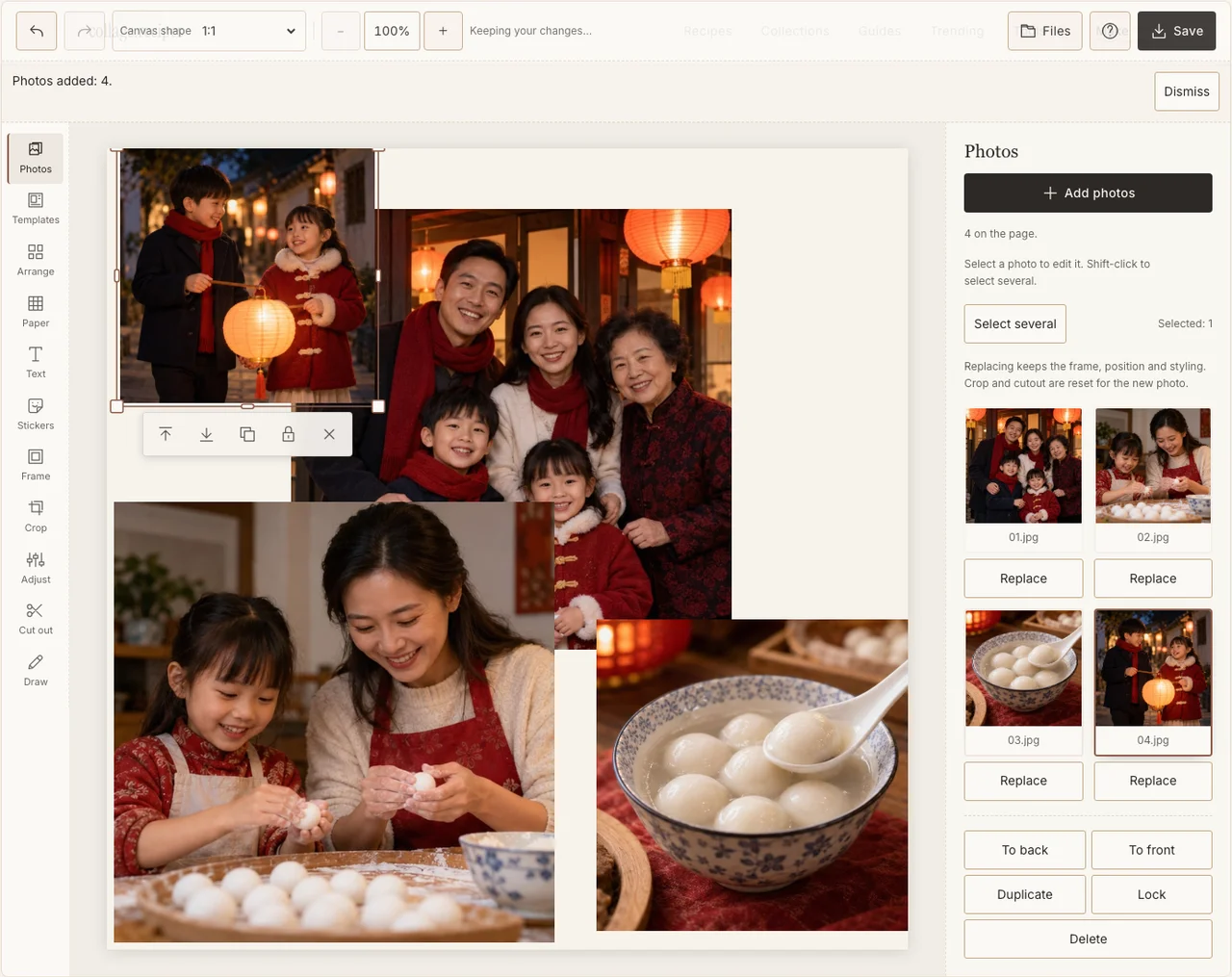This screenshot has height=977, width=1232.
Task: Activate the Crop tool
Action: pos(36,517)
